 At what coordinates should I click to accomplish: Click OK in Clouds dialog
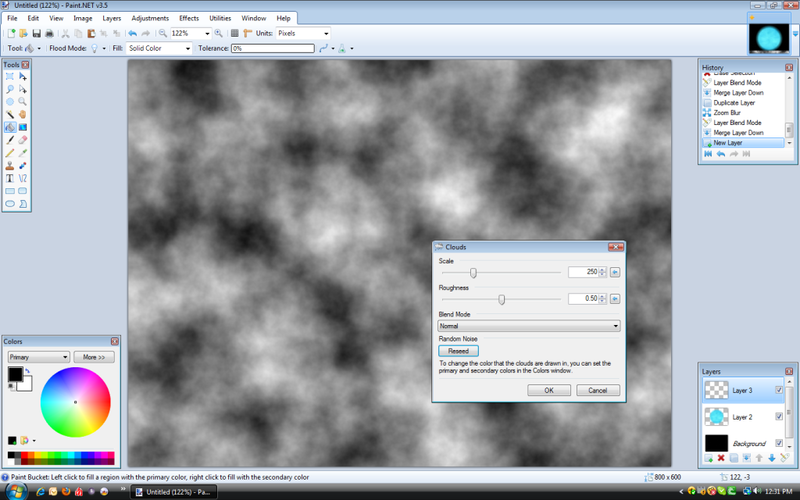click(x=549, y=390)
